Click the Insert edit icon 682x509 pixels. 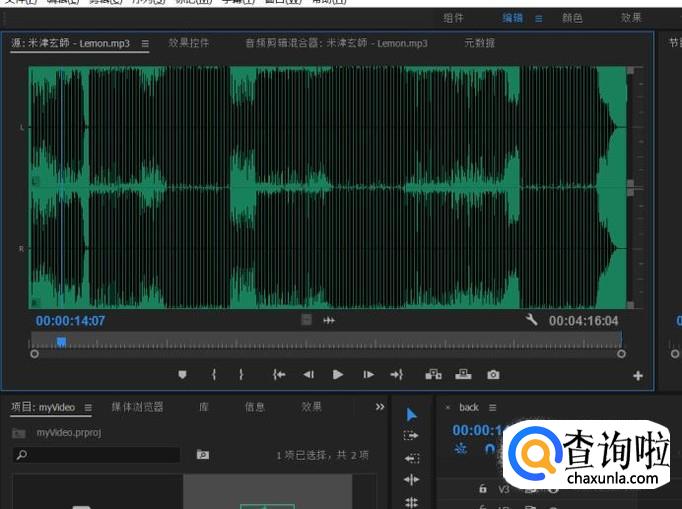(433, 374)
